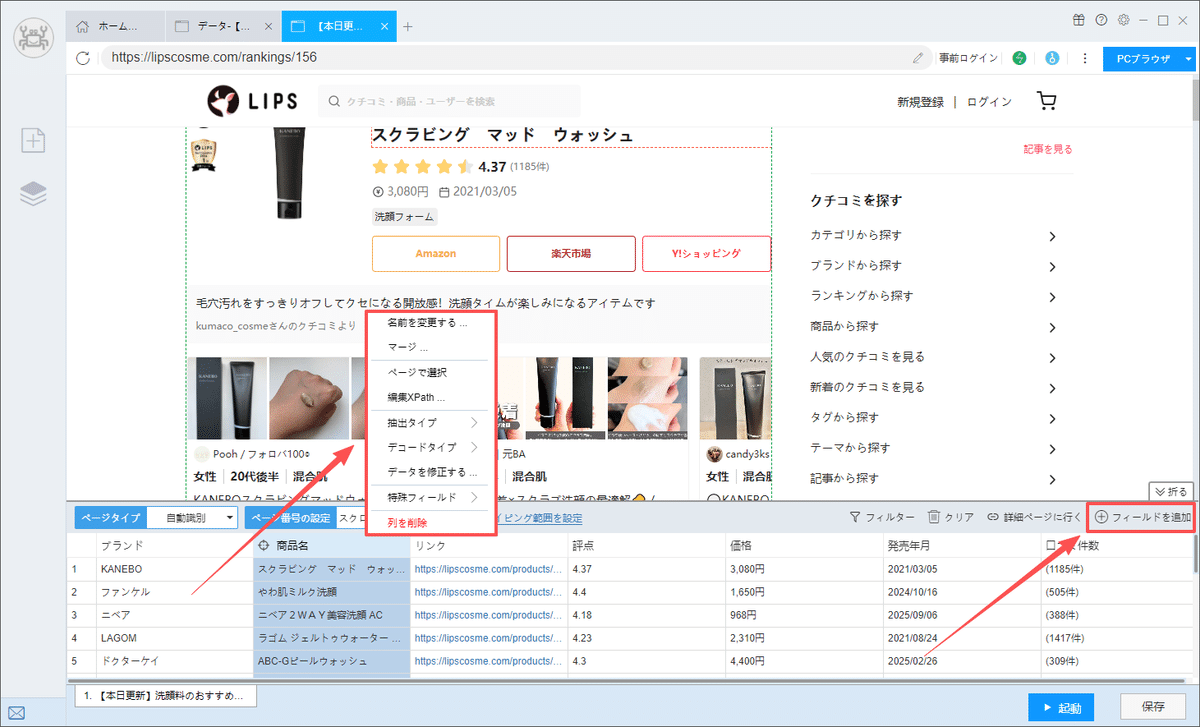Open the three-dot more options menu
The width and height of the screenshot is (1200, 727).
pos(1084,58)
